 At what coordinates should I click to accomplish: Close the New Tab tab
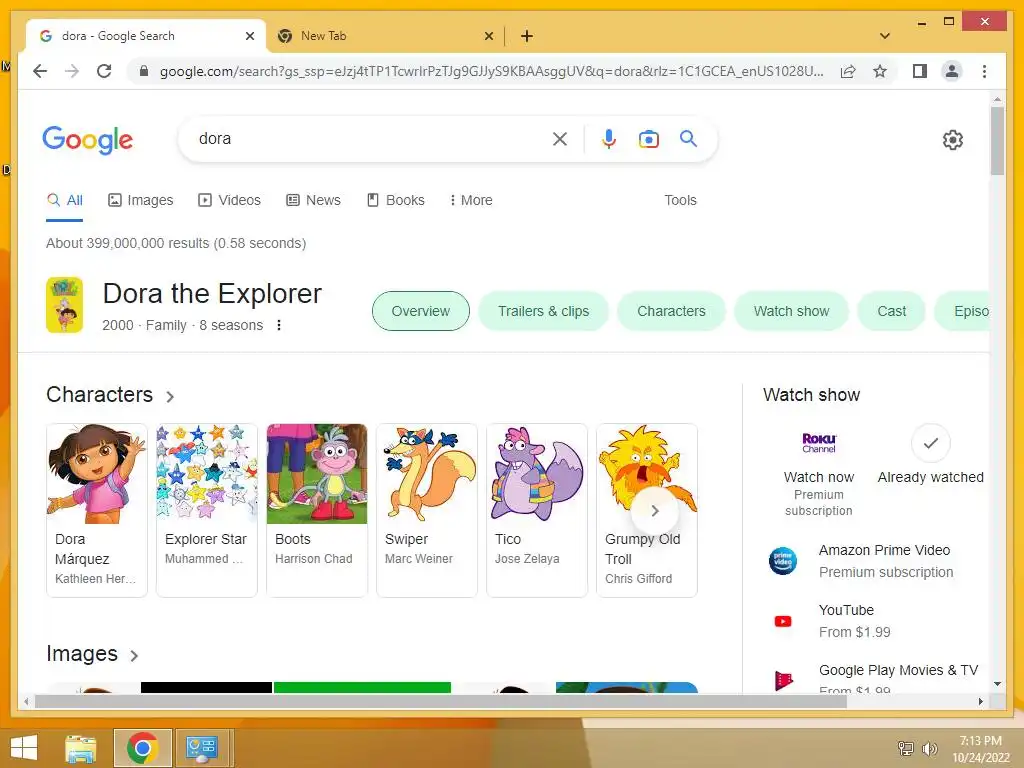488,36
